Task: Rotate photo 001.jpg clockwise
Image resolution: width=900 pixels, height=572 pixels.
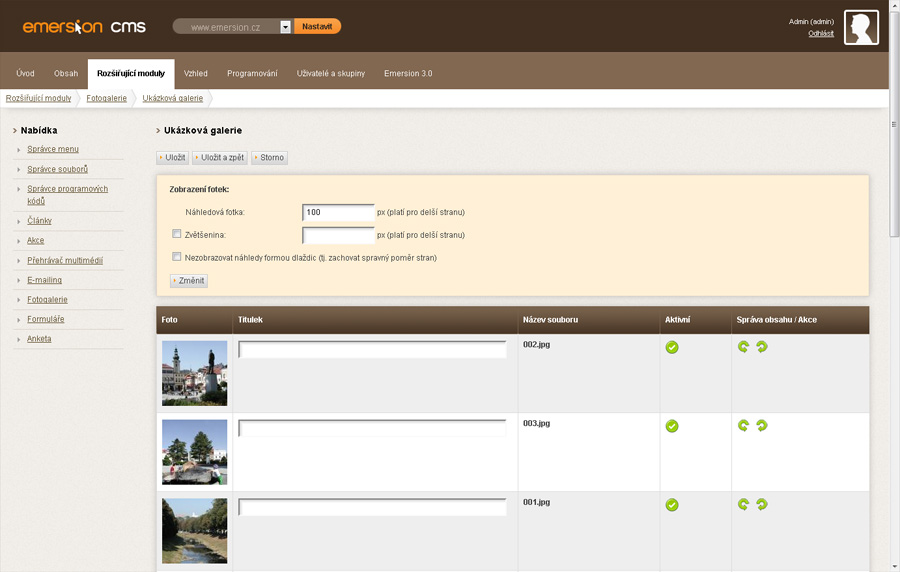Action: click(x=762, y=505)
